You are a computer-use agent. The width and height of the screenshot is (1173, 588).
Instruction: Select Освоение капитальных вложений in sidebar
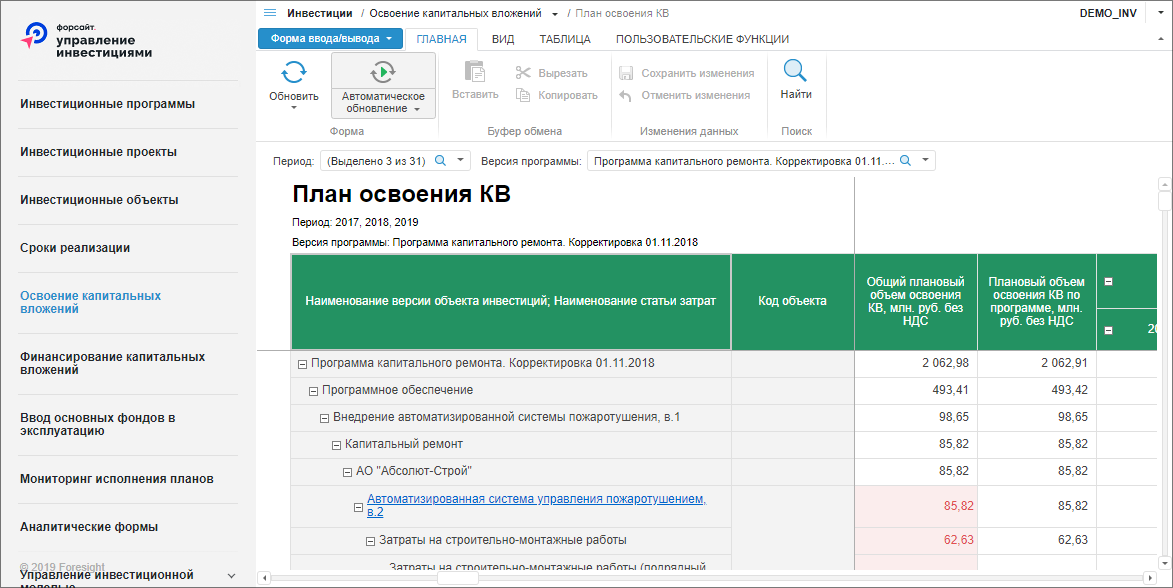point(91,302)
